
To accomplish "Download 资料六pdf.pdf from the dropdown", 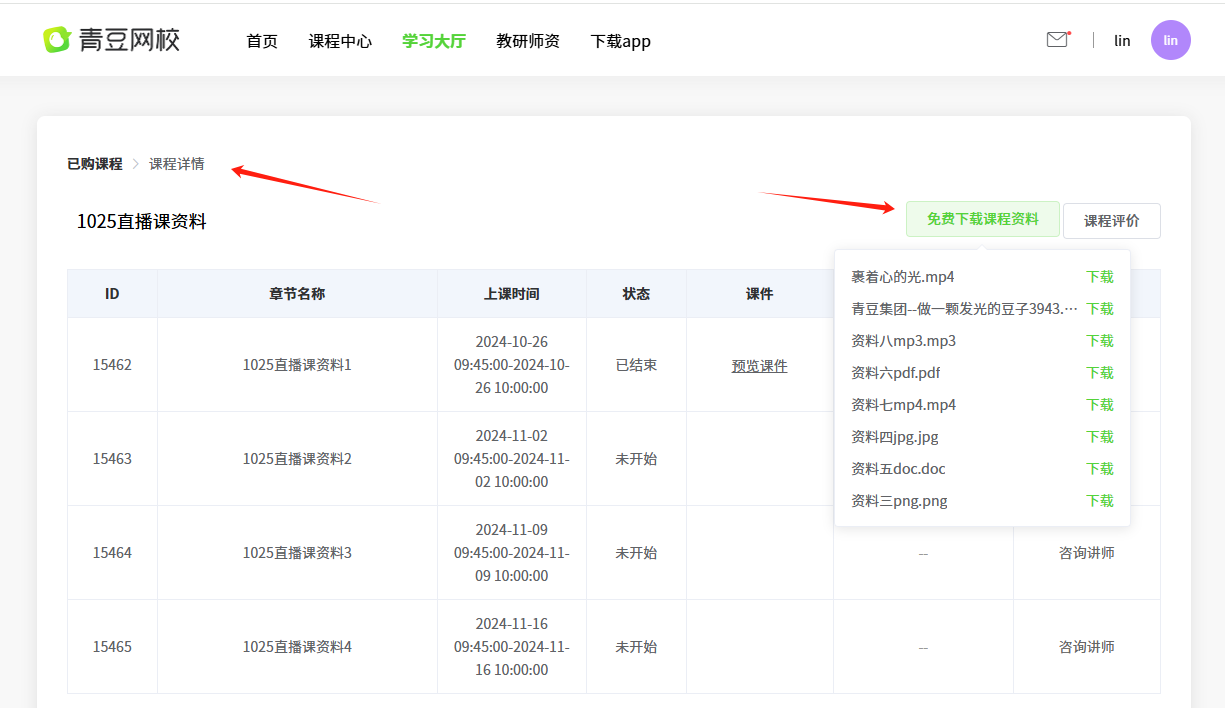I will point(1100,373).
